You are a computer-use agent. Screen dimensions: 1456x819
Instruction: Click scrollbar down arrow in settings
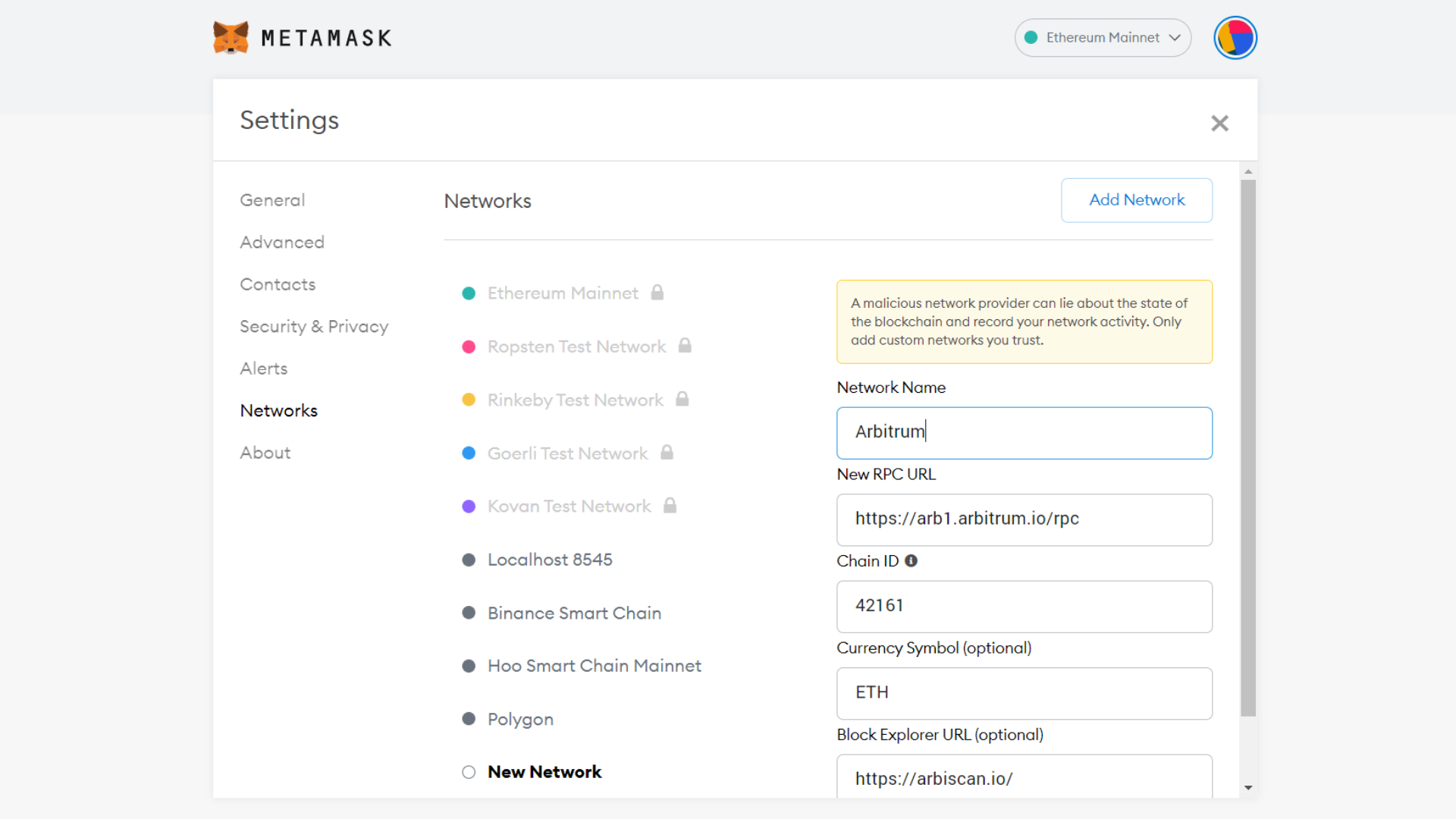(x=1248, y=788)
